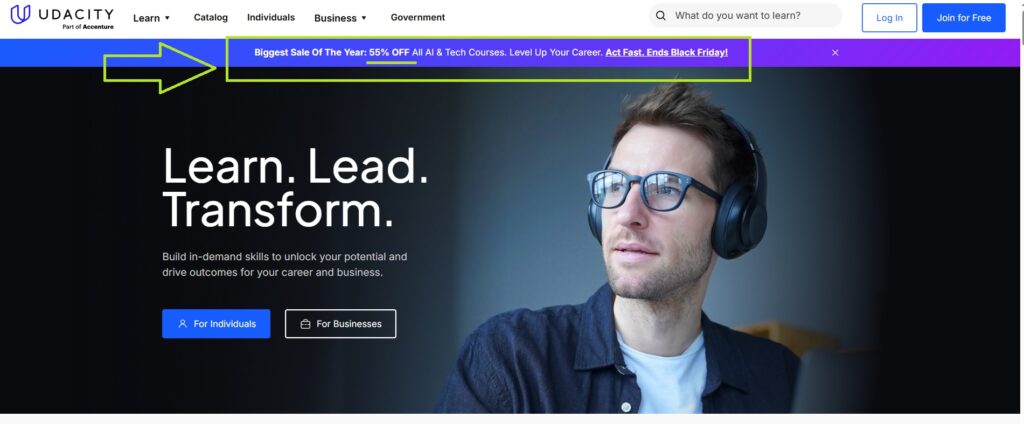Click the search magnifier icon
The image size is (1024, 424).
point(661,16)
